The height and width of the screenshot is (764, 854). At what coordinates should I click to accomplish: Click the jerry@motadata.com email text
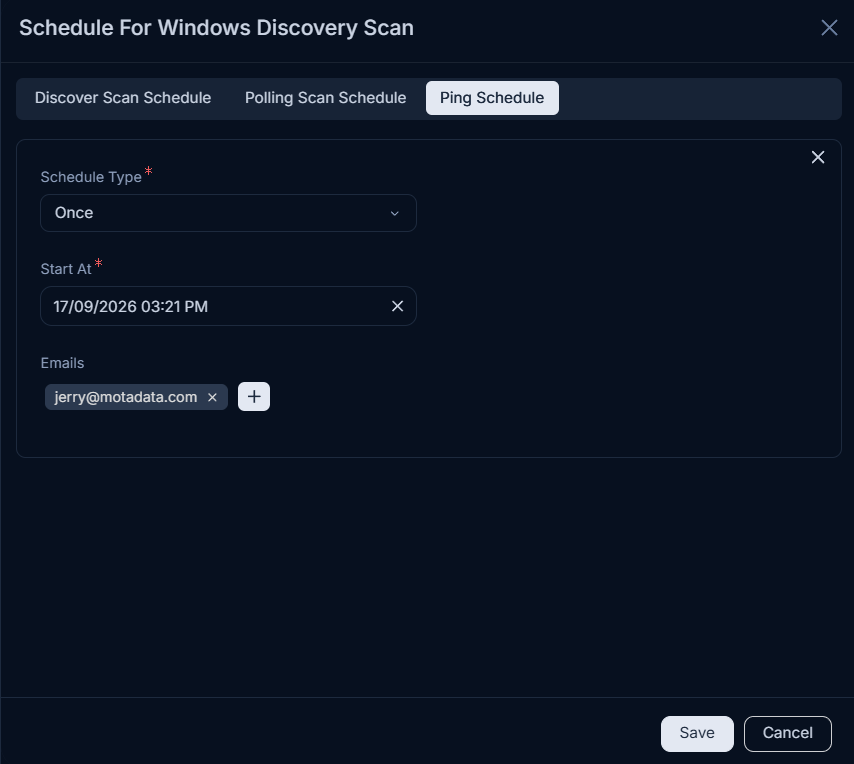coord(126,397)
